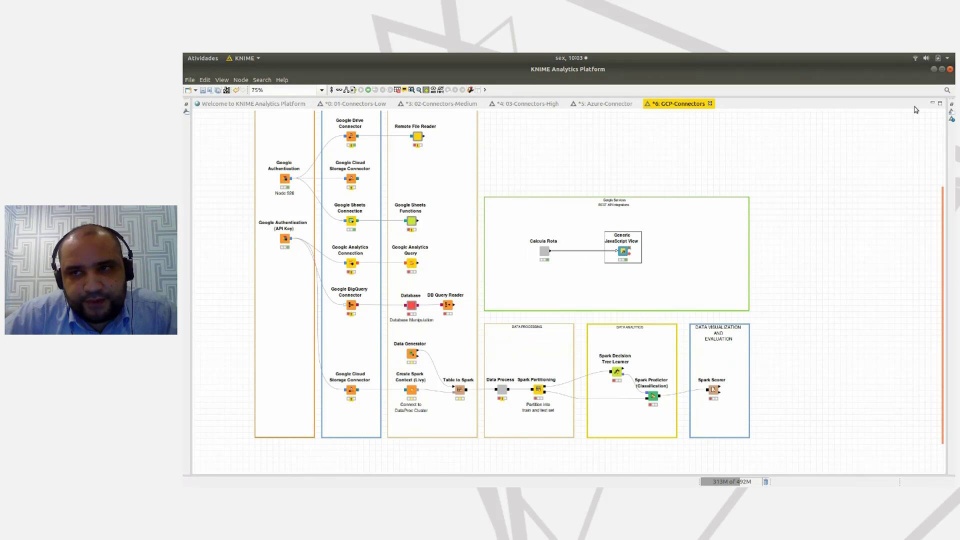Minimize the editor pane

[x=932, y=103]
